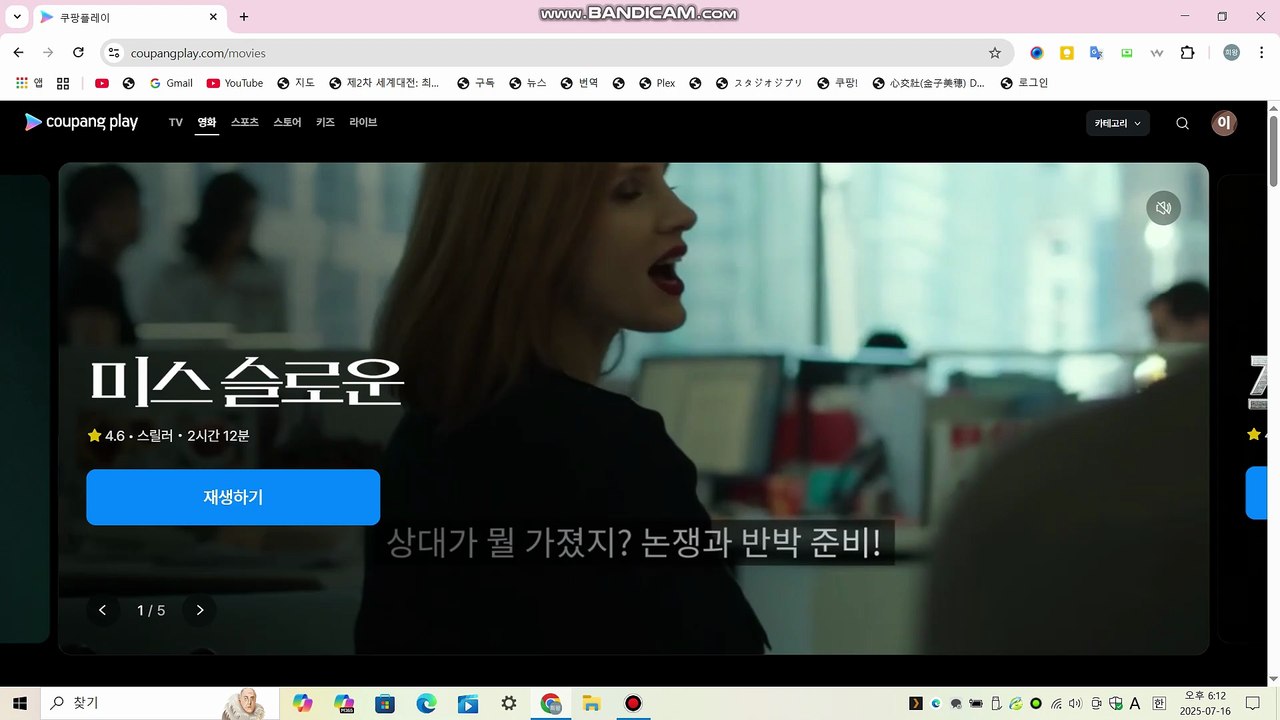Open the 번역 bookmark

point(580,83)
